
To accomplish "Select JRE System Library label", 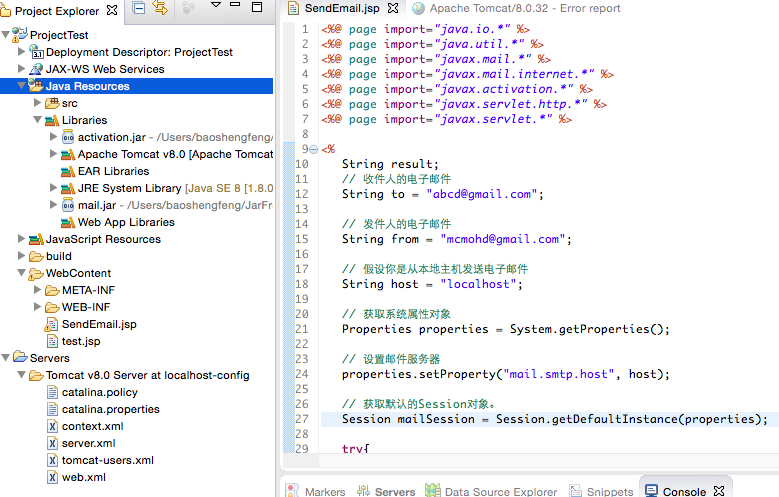I will [175, 188].
